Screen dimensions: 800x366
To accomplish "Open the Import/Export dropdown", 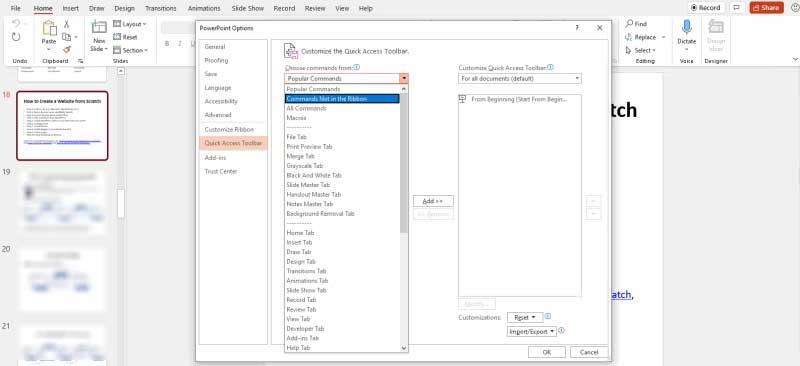I will [x=532, y=331].
